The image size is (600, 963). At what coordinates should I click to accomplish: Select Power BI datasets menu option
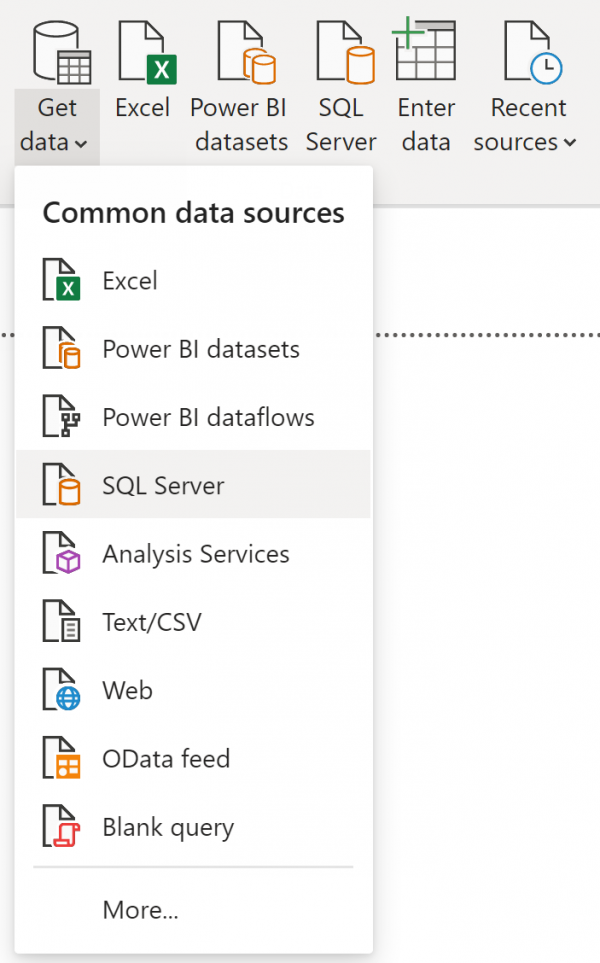(200, 348)
